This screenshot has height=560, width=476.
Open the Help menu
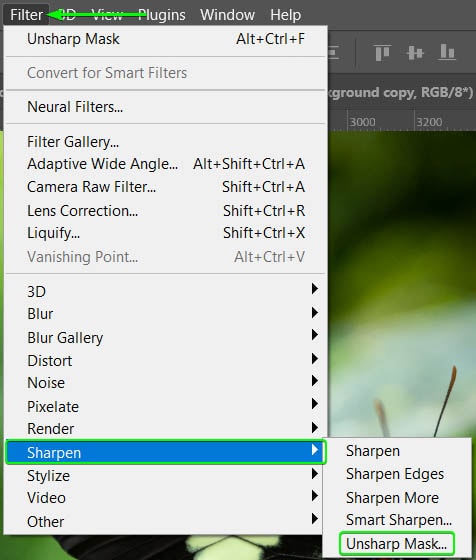[285, 15]
